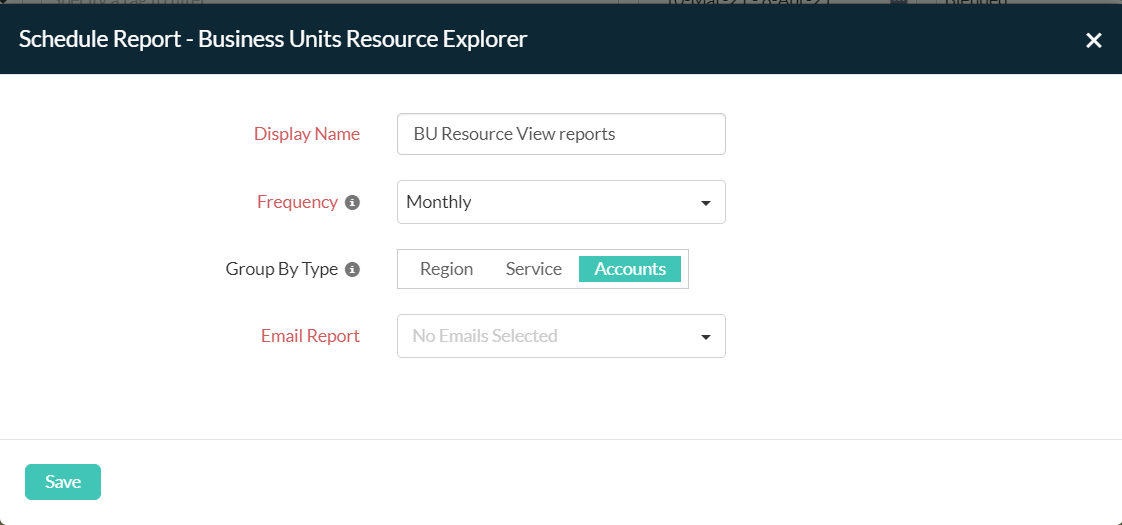This screenshot has height=525, width=1122.
Task: Select Accounts group by option
Action: point(630,269)
